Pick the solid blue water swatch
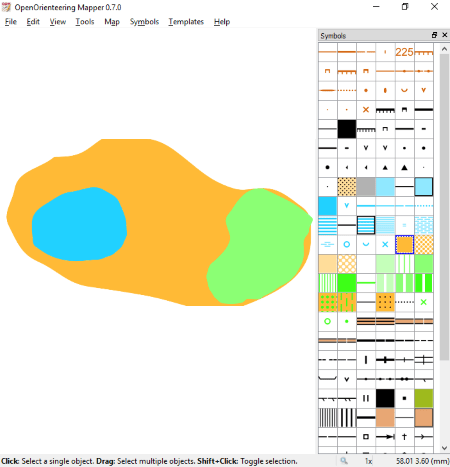Viewport: 450px width, 467px height. pos(327,206)
